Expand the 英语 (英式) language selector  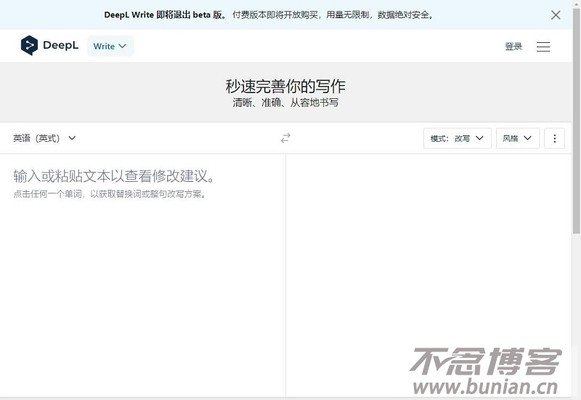44,138
